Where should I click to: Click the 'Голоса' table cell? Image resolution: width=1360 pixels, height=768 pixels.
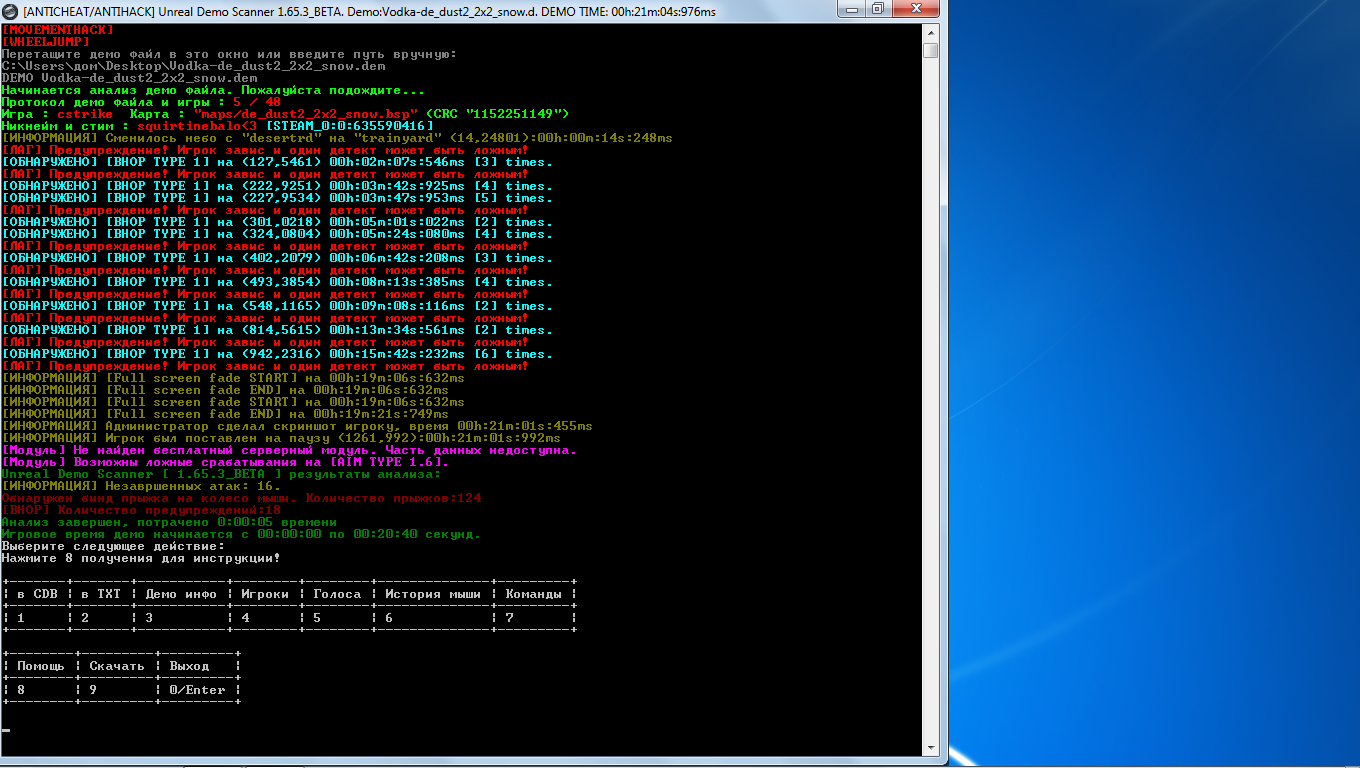pos(338,594)
